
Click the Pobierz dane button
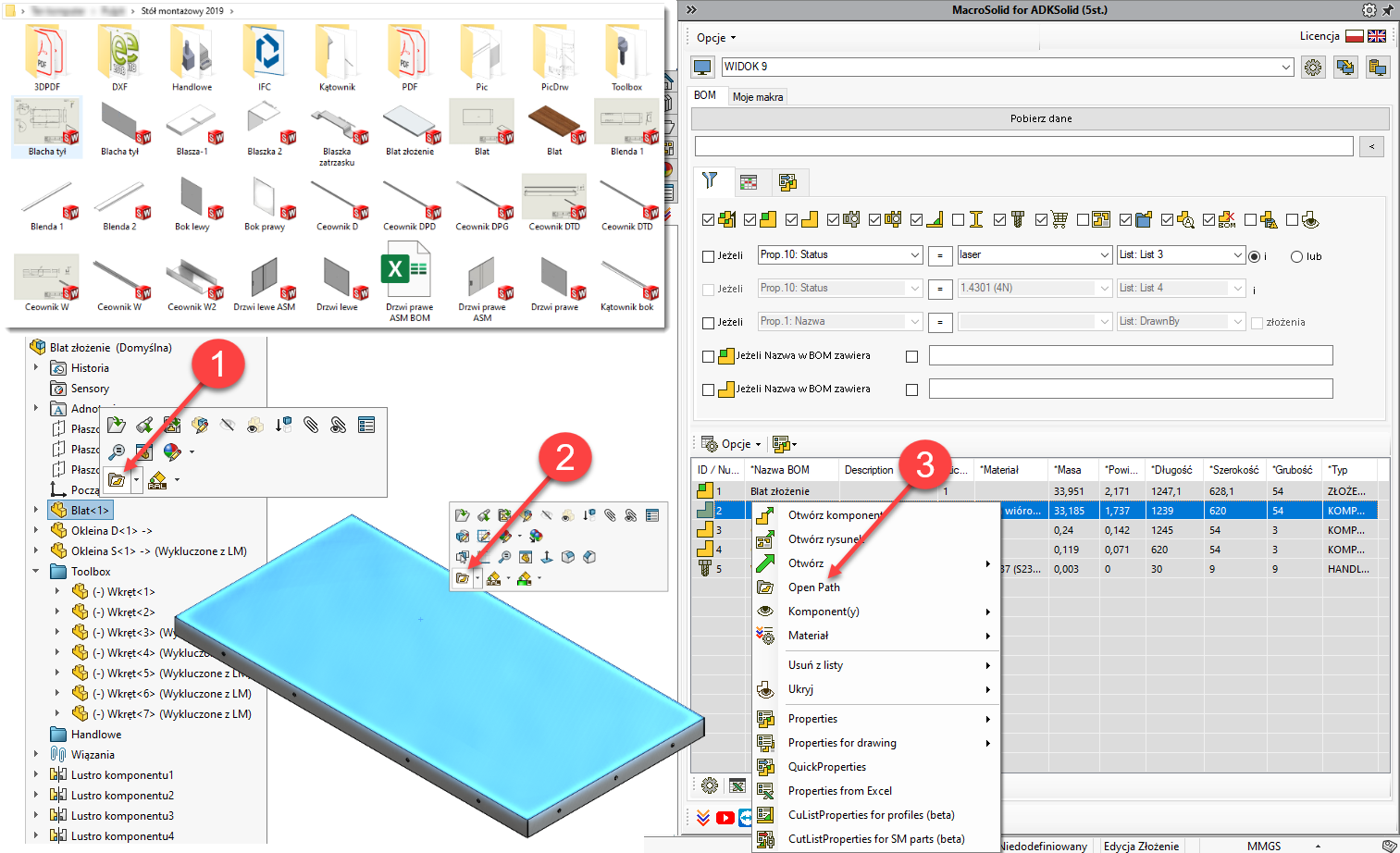[1040, 118]
